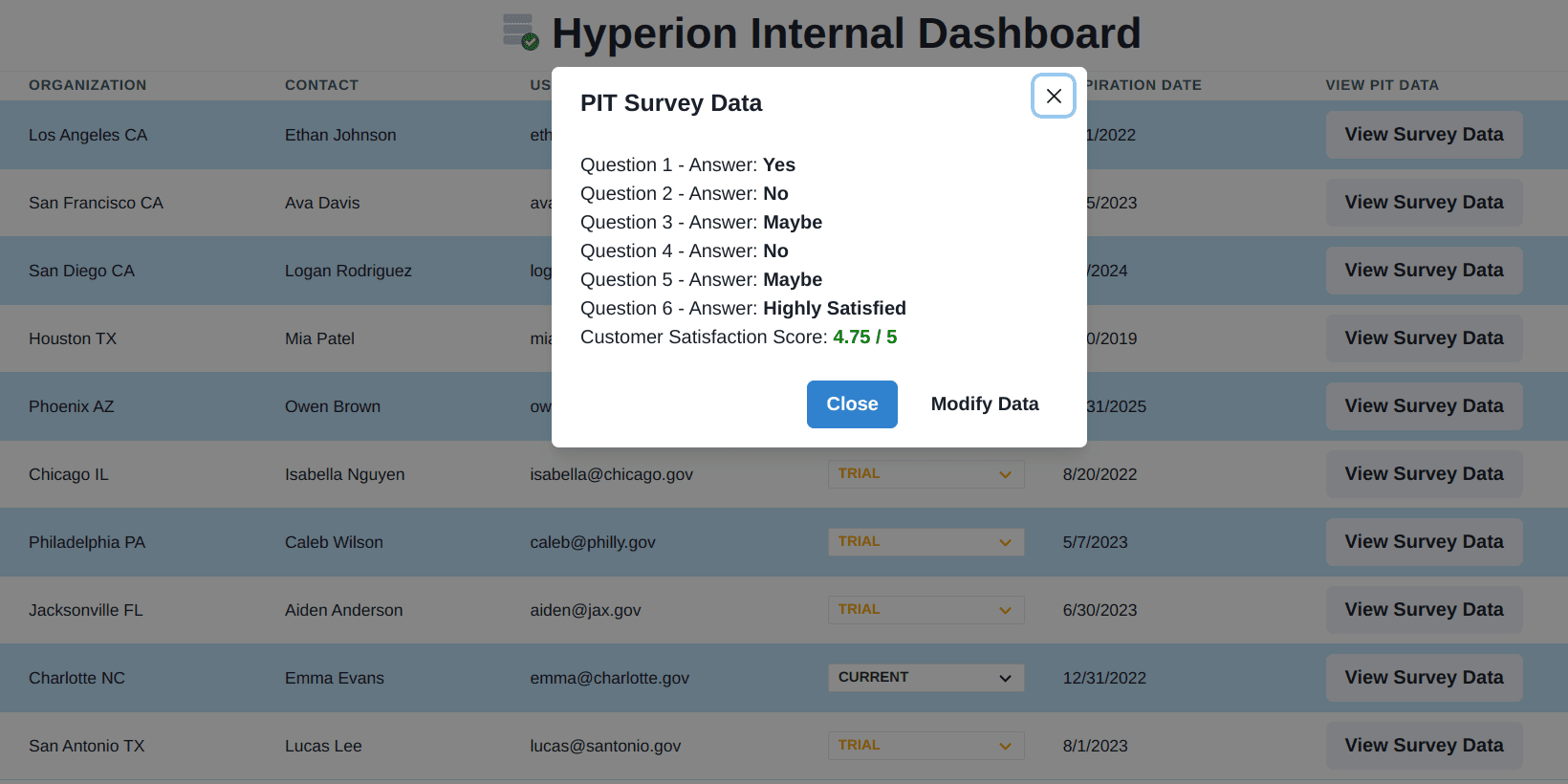1568x784 pixels.
Task: Click the contact name Ava Davis
Action: [x=322, y=203]
